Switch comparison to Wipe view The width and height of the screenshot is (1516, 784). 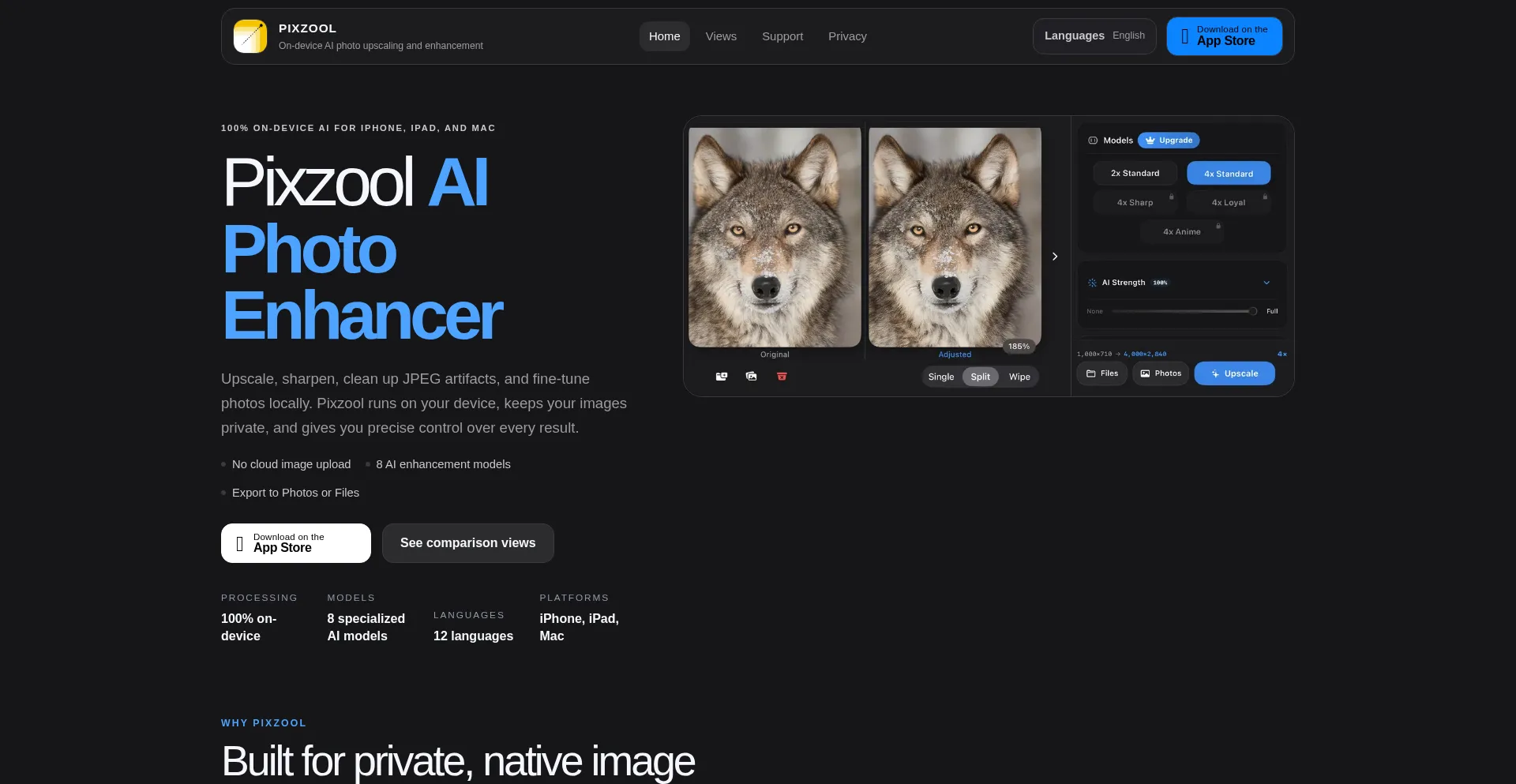(1019, 377)
